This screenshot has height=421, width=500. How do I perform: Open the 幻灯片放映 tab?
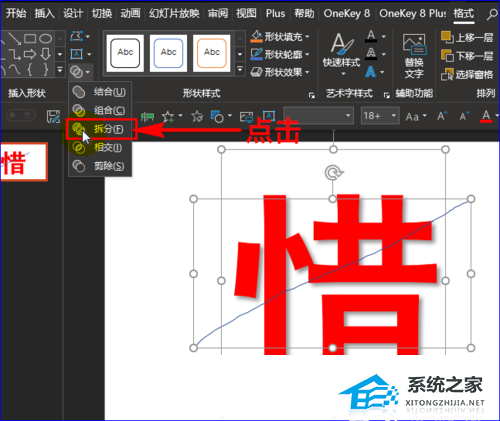tap(174, 13)
